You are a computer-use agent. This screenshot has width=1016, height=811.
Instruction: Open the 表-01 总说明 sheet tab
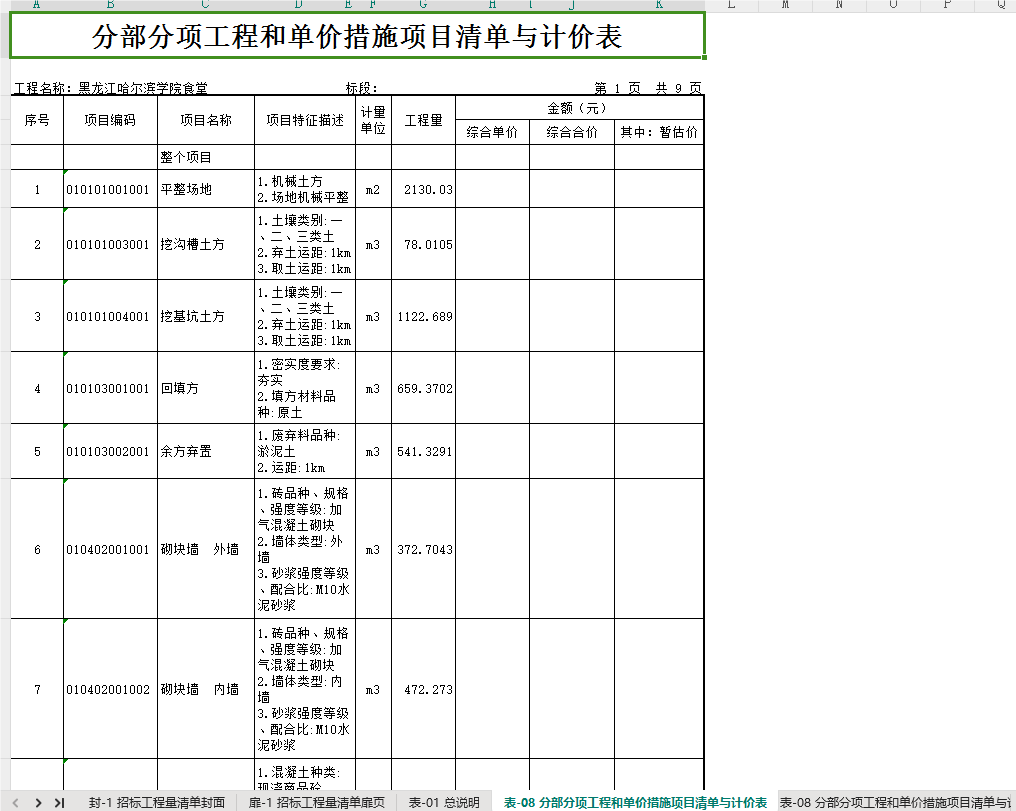[x=444, y=803]
